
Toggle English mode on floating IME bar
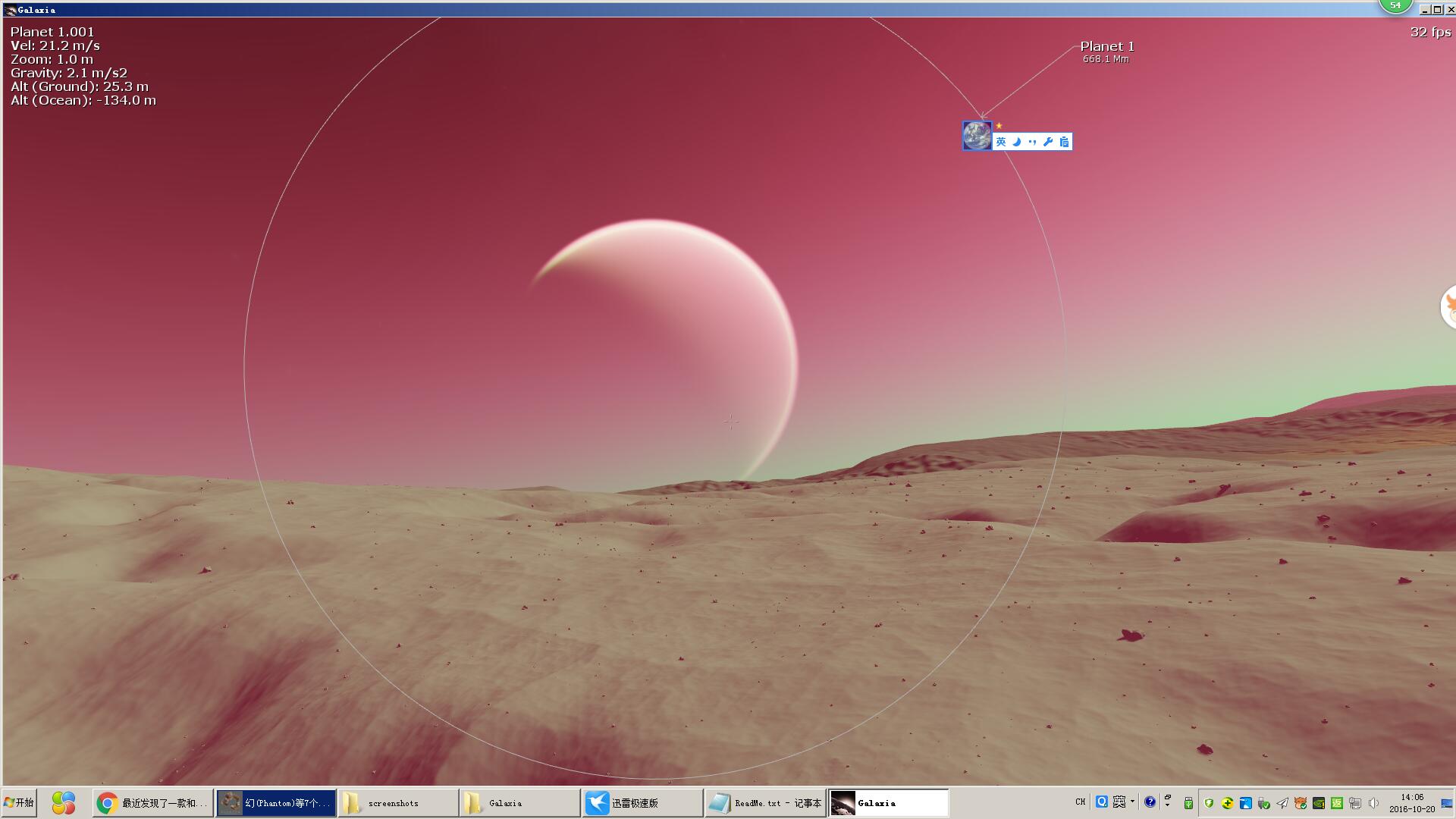click(x=1001, y=142)
